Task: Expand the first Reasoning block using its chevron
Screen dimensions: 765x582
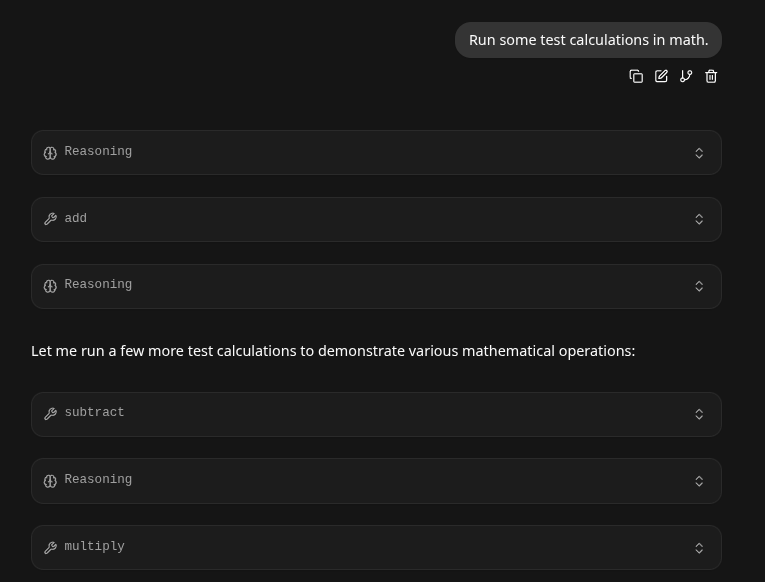Action: tap(699, 153)
